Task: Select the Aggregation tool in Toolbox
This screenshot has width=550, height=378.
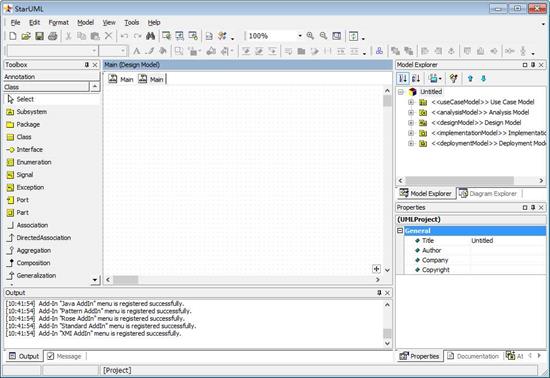Action: 52,251
